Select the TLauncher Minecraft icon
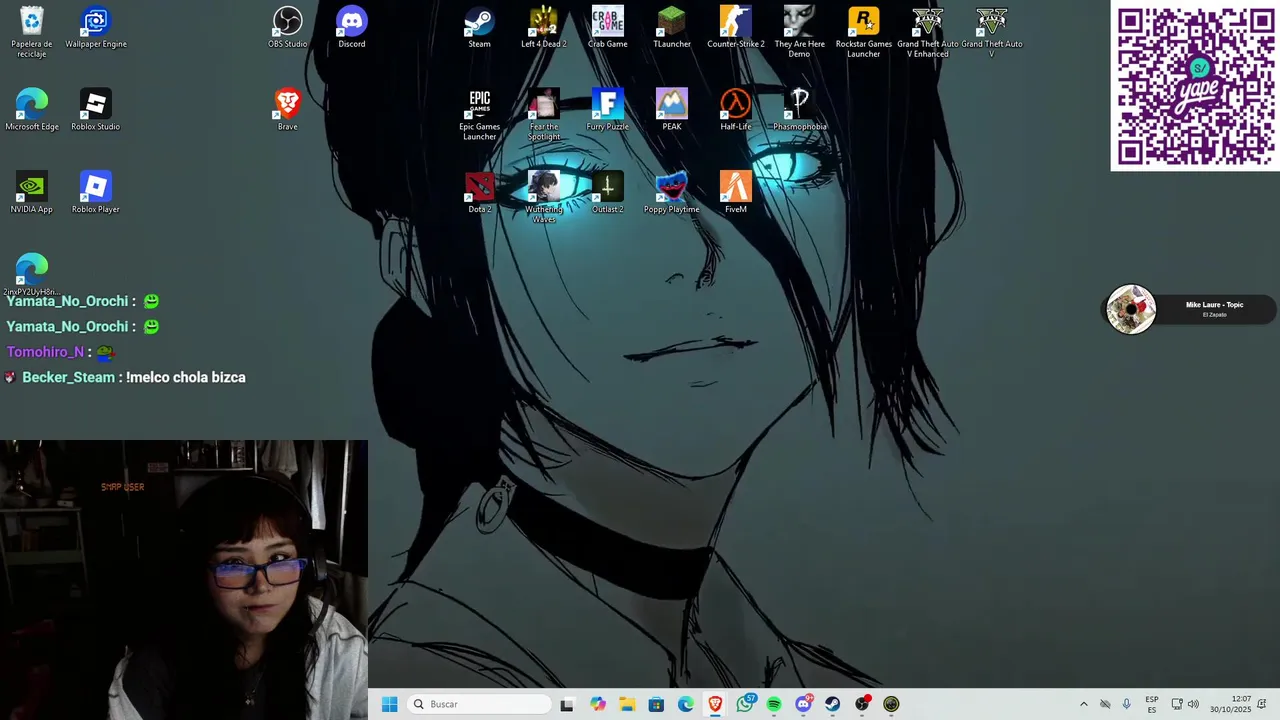The width and height of the screenshot is (1280, 720). (x=672, y=27)
